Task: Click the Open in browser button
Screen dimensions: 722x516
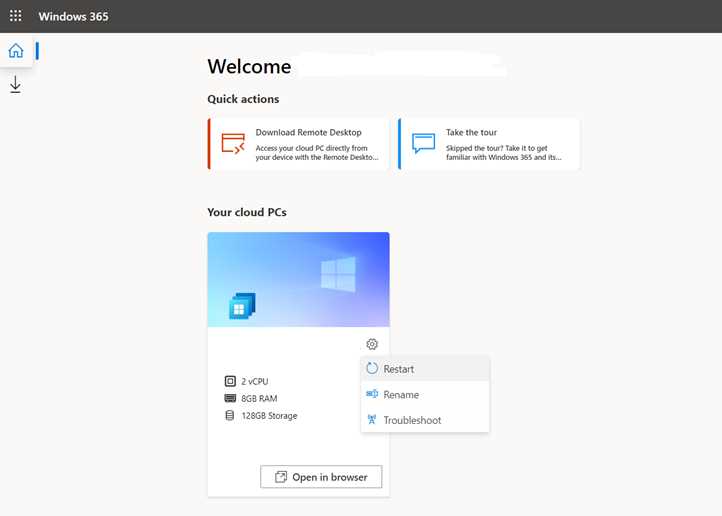Action: (x=321, y=477)
